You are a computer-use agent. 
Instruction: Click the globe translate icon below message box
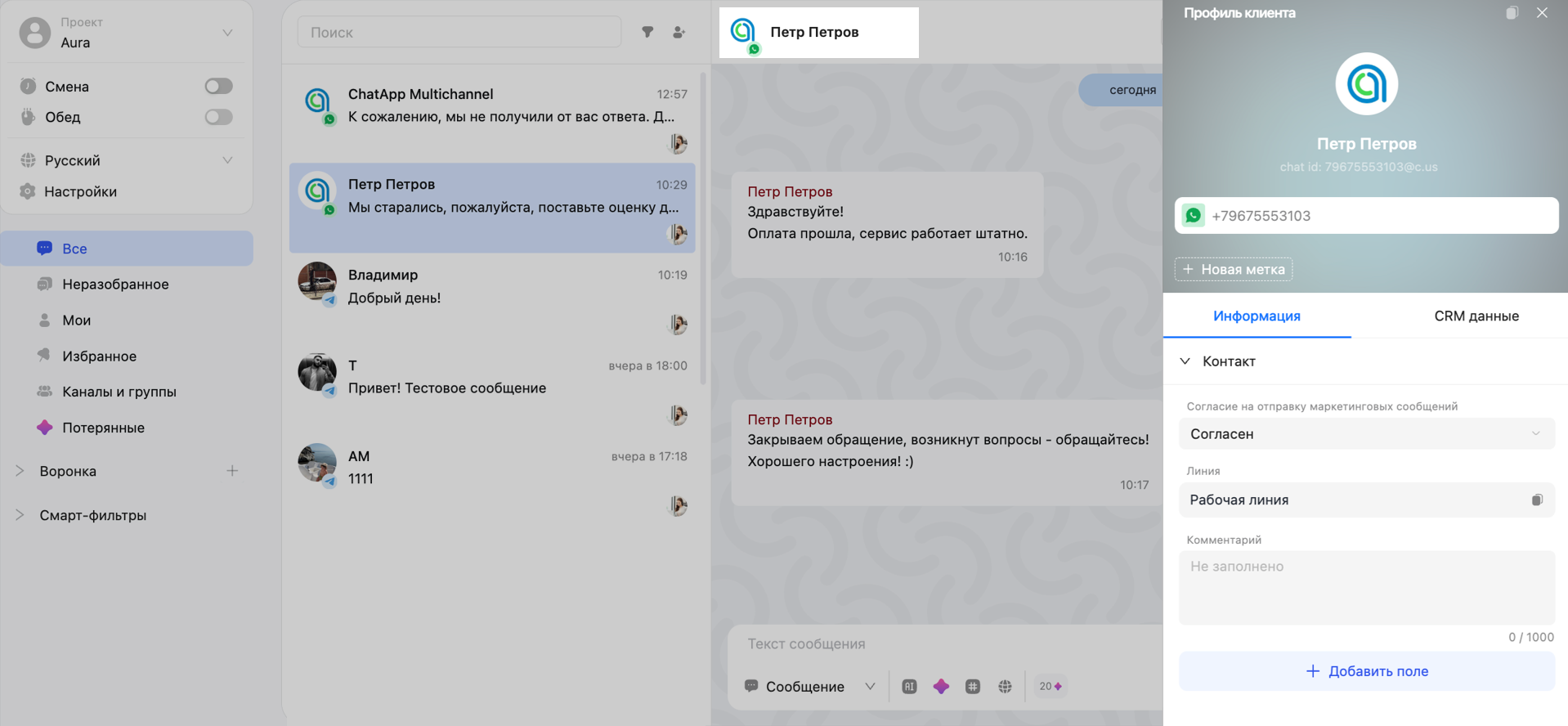pyautogui.click(x=1005, y=687)
